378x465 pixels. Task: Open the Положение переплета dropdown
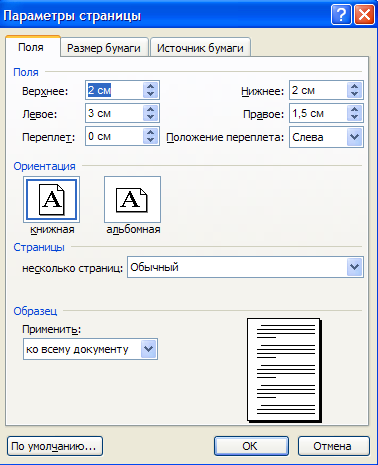click(x=354, y=137)
